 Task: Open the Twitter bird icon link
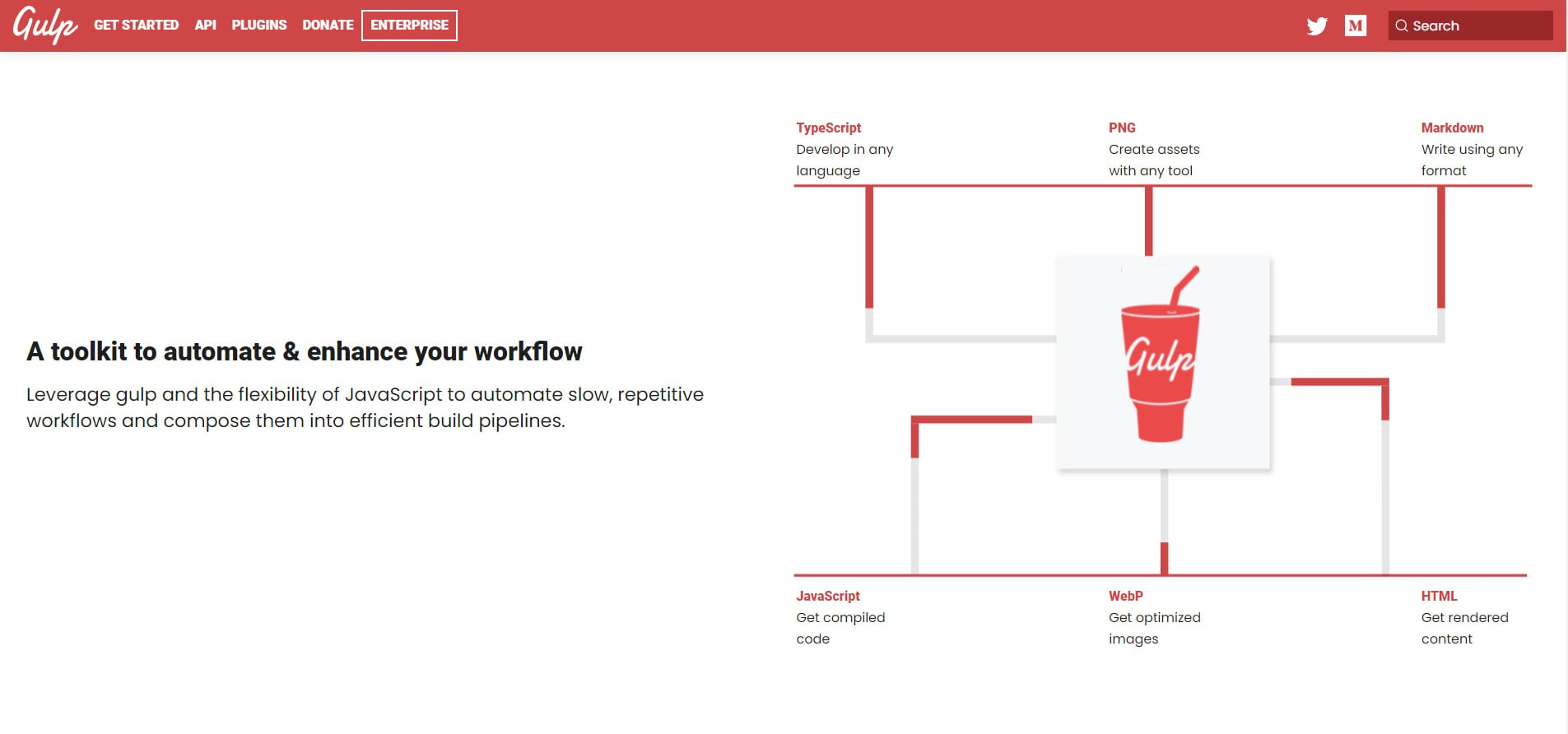pos(1317,26)
